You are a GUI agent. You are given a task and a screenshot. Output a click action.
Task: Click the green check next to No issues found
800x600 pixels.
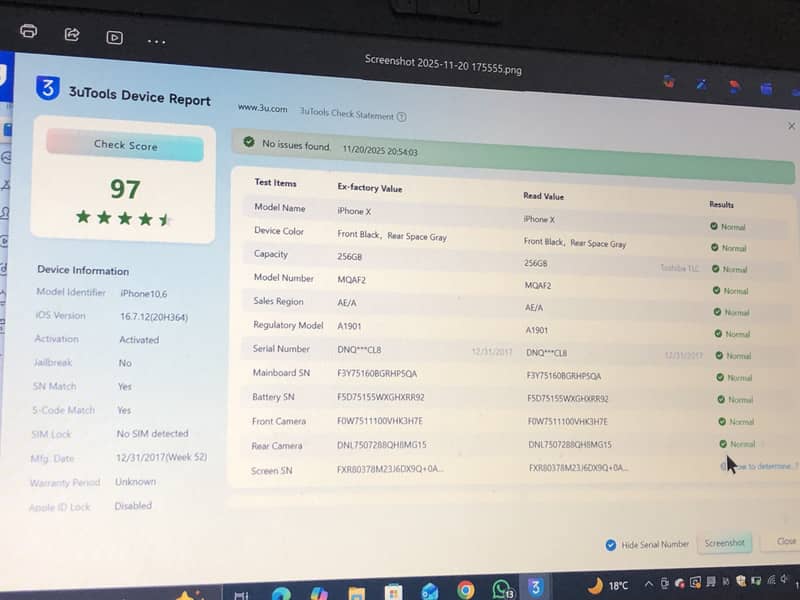click(x=249, y=141)
